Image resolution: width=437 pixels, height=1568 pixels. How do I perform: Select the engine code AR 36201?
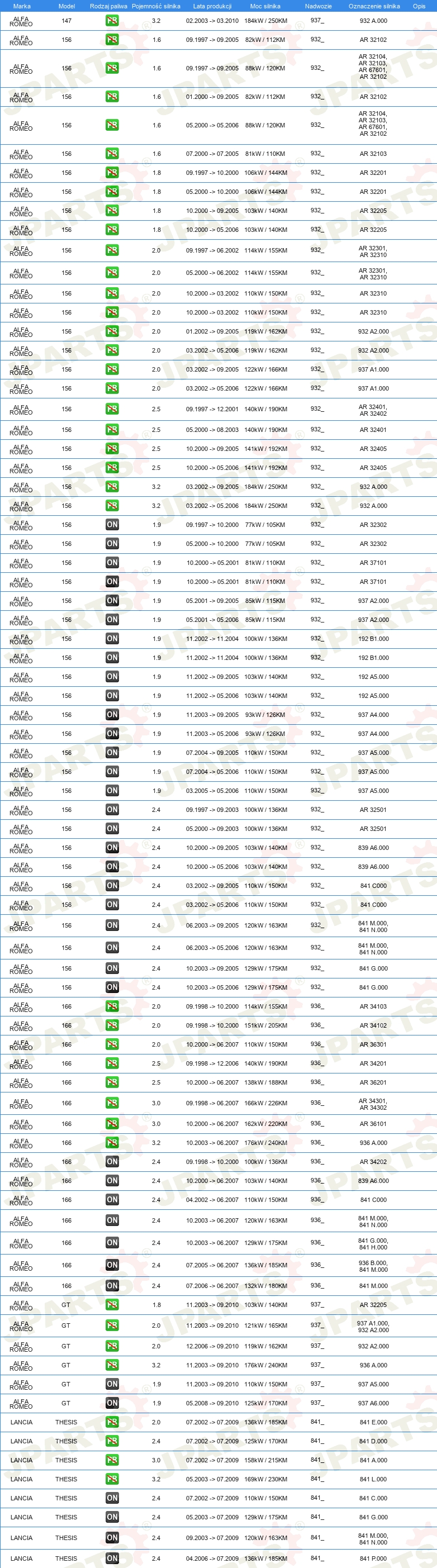[373, 1083]
